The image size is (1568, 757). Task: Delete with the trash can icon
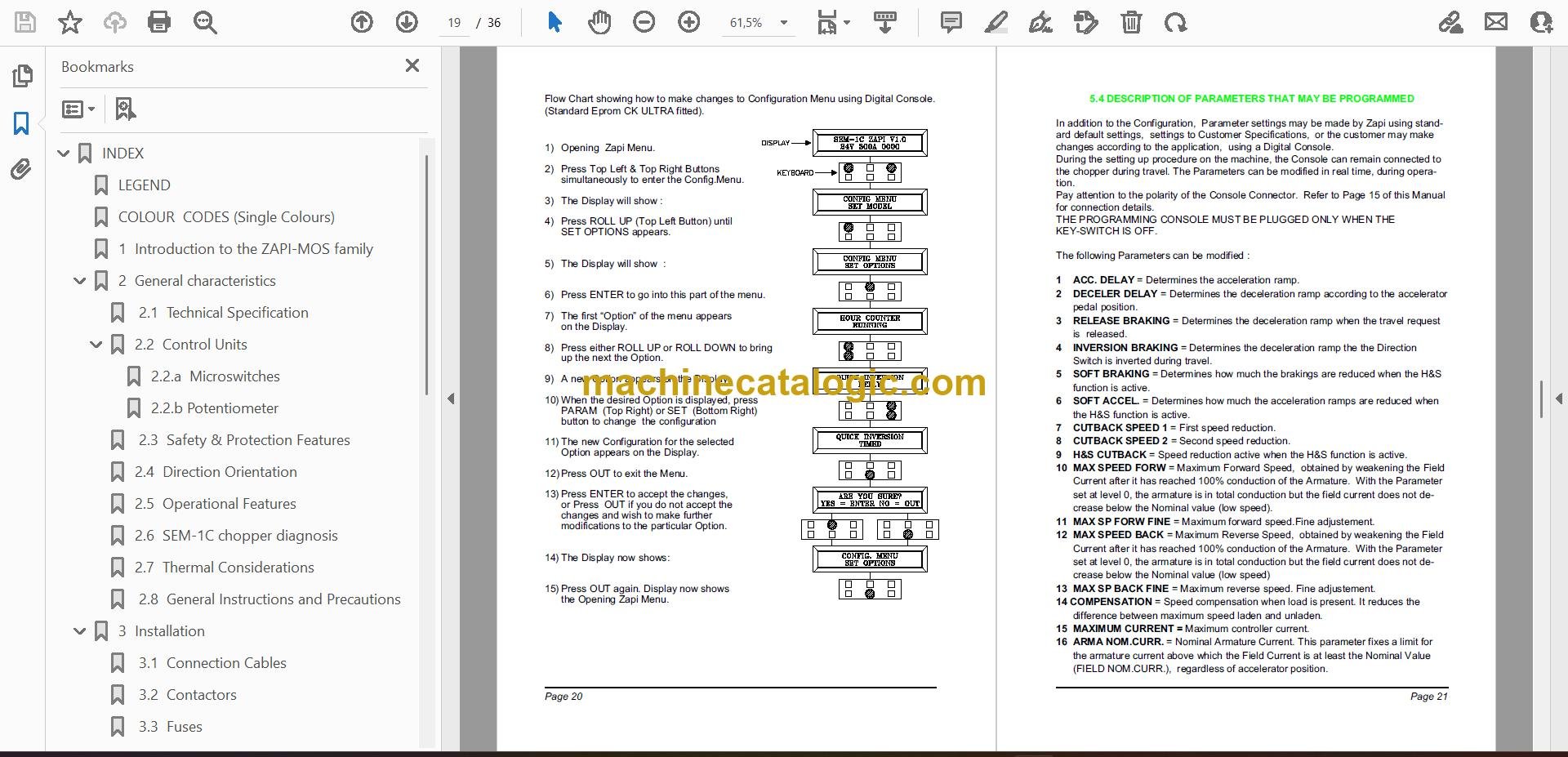pos(1131,22)
